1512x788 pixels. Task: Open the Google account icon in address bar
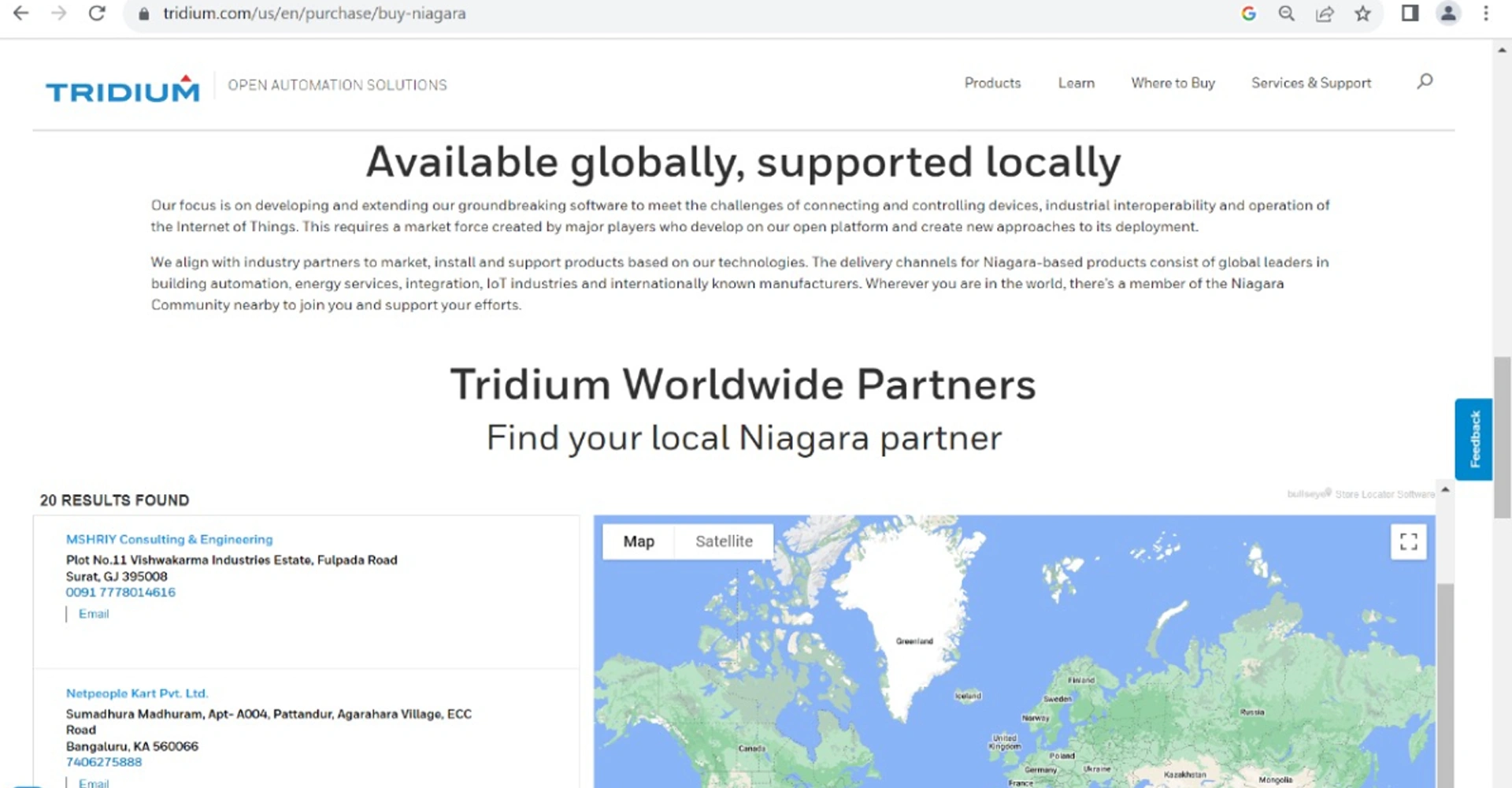(x=1248, y=13)
